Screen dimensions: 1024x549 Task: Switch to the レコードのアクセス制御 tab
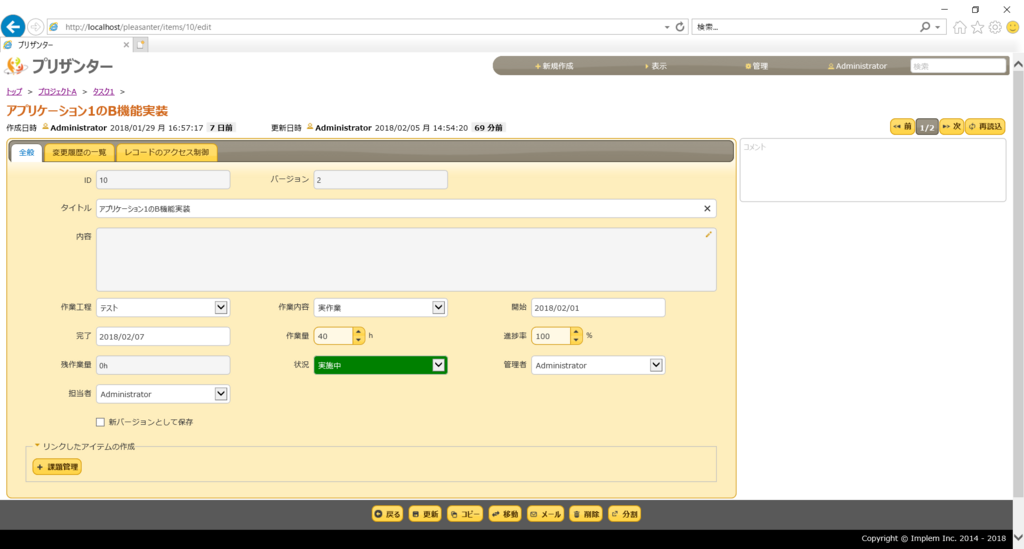click(167, 152)
